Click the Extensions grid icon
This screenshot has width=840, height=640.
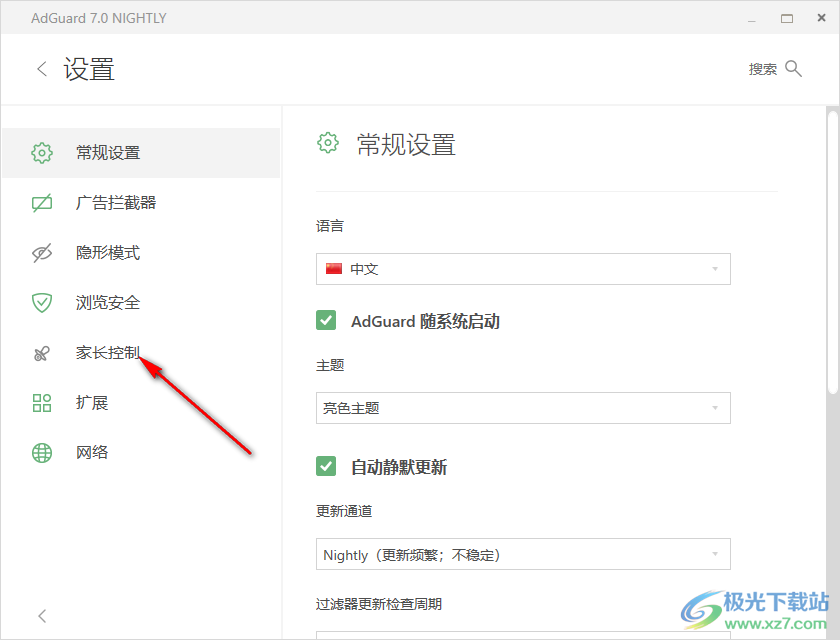42,403
